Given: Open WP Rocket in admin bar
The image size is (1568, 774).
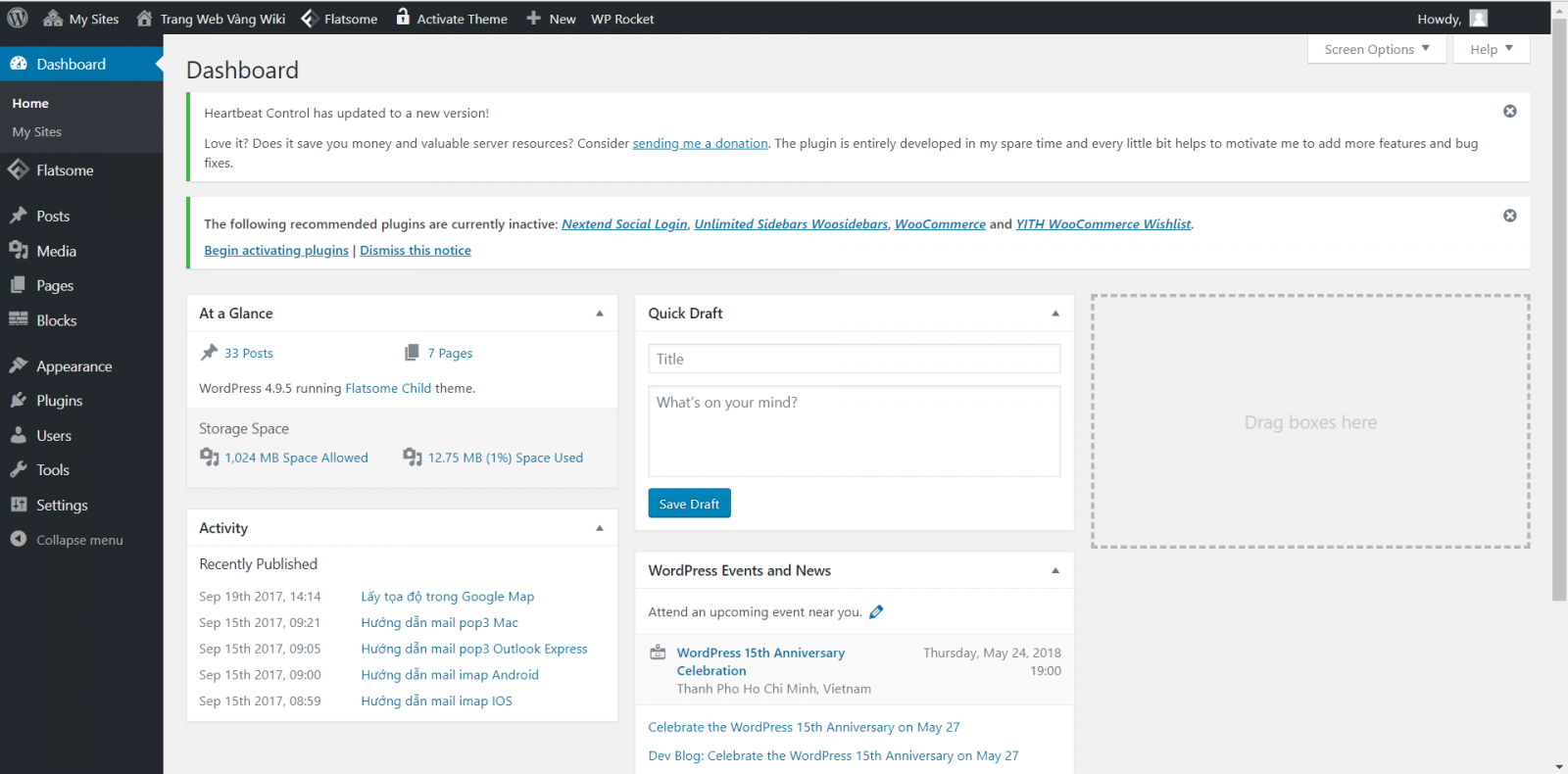Looking at the screenshot, I should [621, 19].
